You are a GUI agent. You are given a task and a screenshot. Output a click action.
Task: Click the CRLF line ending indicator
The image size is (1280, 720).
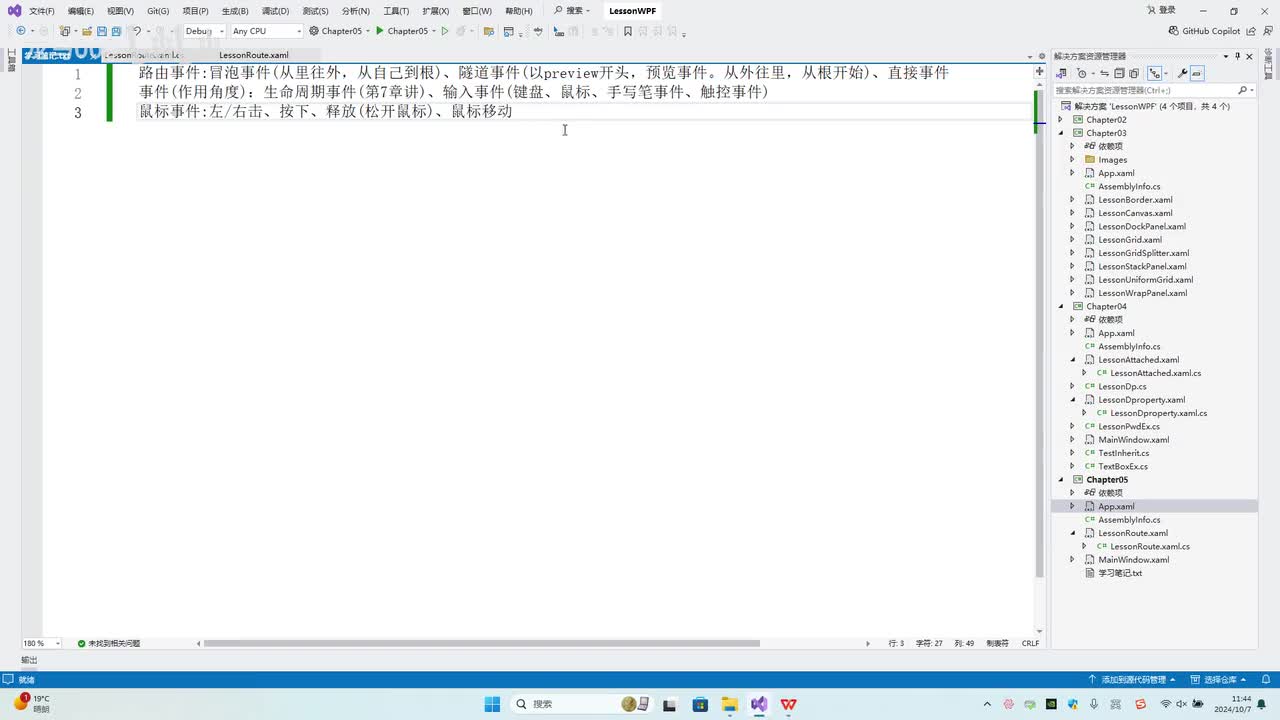pyautogui.click(x=1030, y=643)
